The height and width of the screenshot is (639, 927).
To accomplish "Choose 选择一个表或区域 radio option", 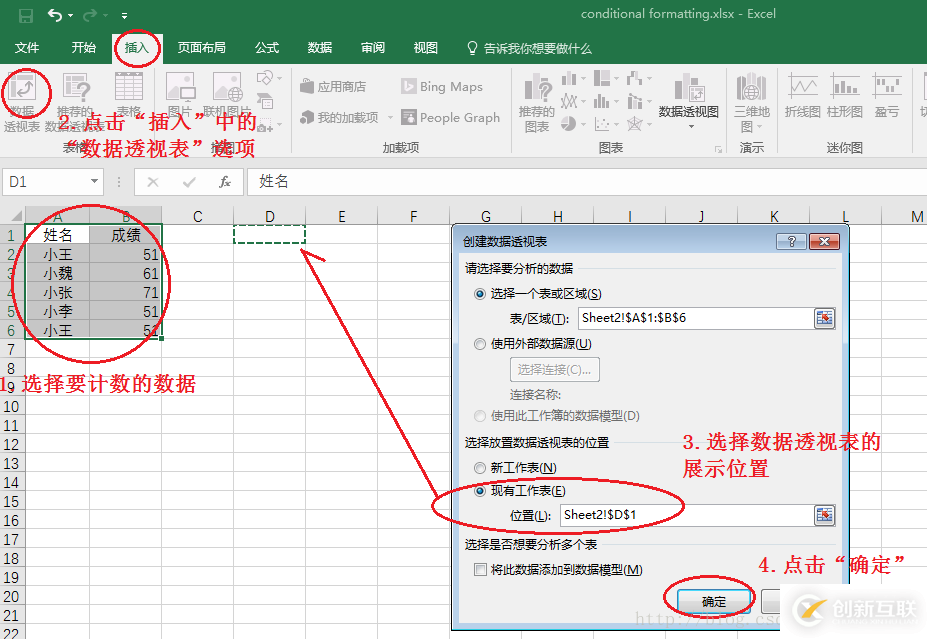I will (480, 294).
